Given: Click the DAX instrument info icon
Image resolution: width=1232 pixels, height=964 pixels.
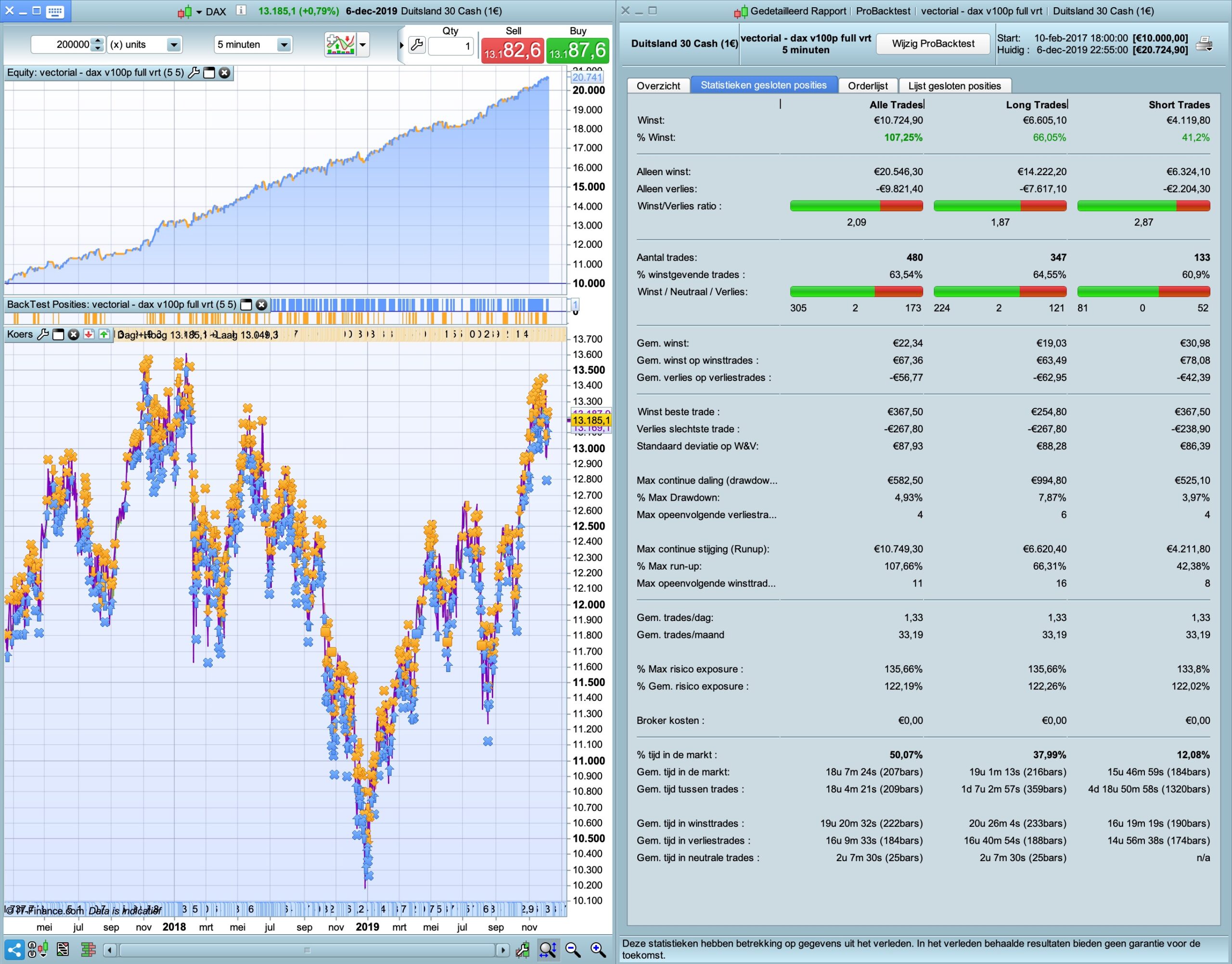Looking at the screenshot, I should point(241,11).
